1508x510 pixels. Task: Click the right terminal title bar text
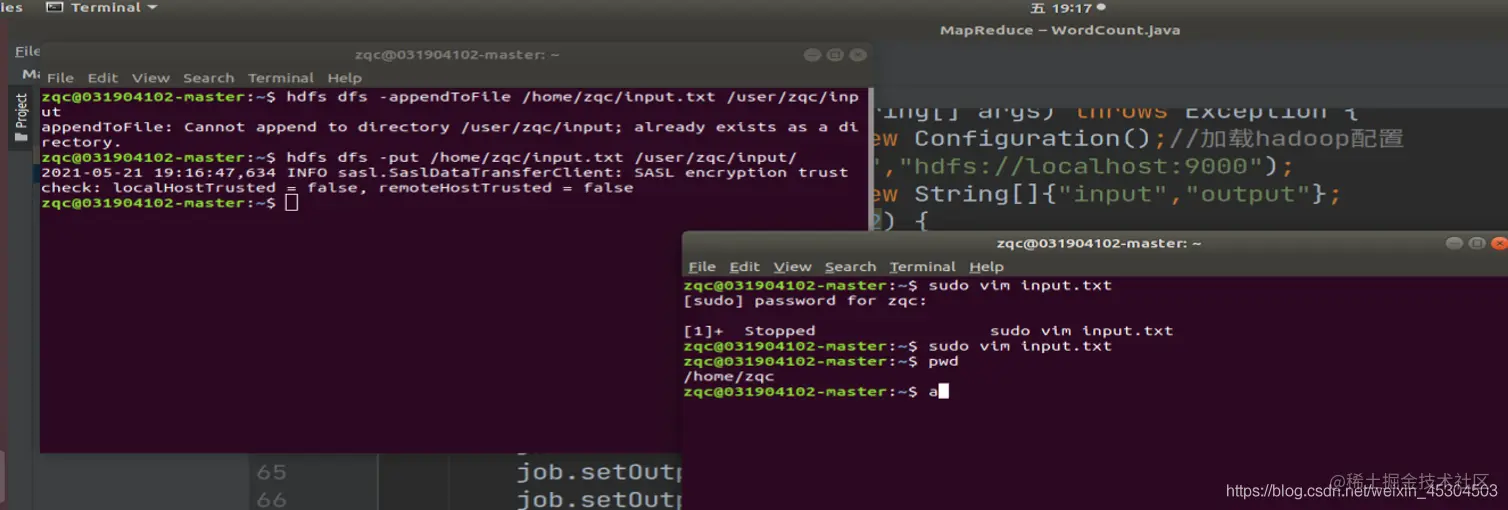click(x=1098, y=243)
